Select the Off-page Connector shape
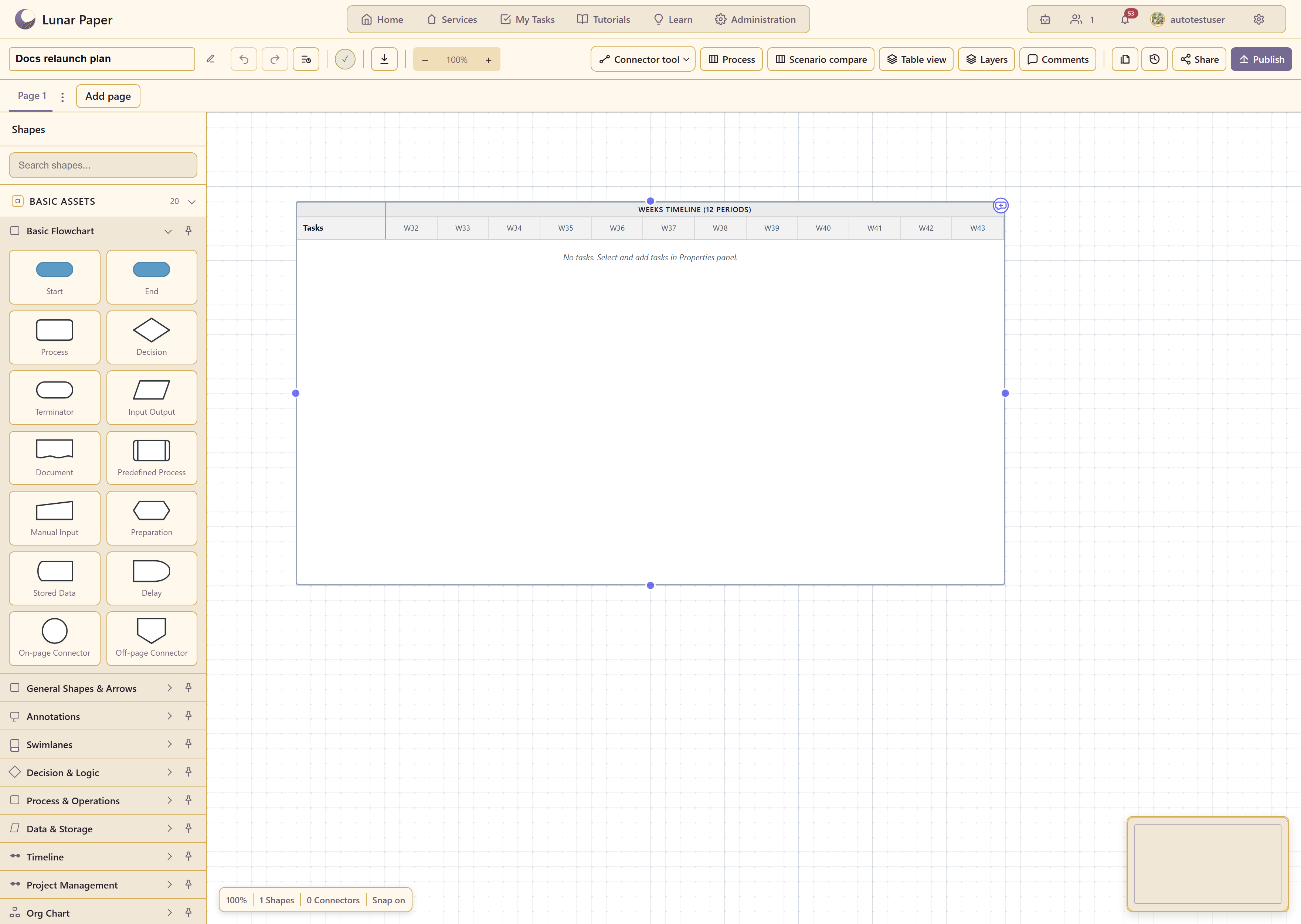 click(x=151, y=638)
